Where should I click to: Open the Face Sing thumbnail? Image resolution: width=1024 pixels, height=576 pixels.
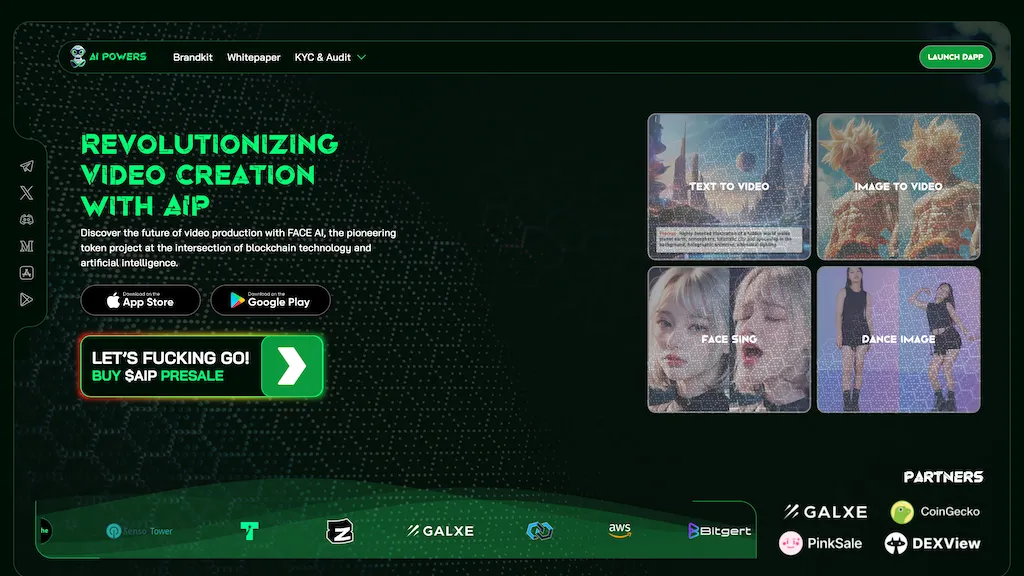(x=729, y=340)
